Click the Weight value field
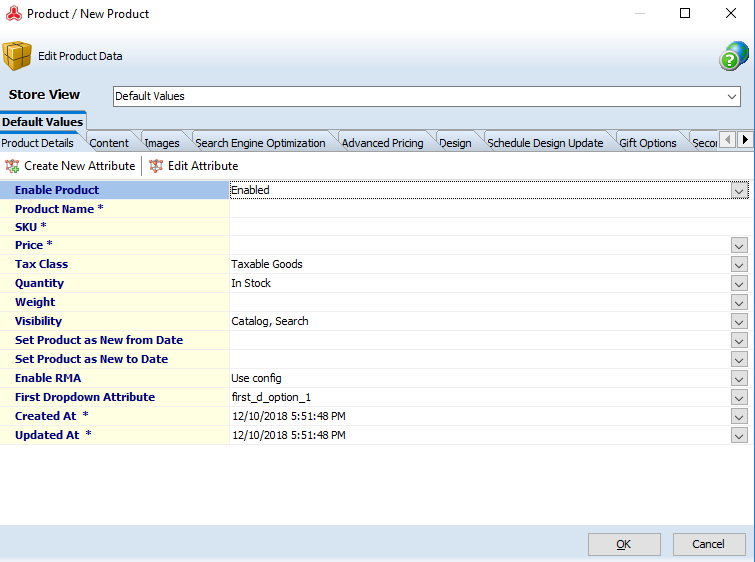This screenshot has height=562, width=755. [x=480, y=302]
